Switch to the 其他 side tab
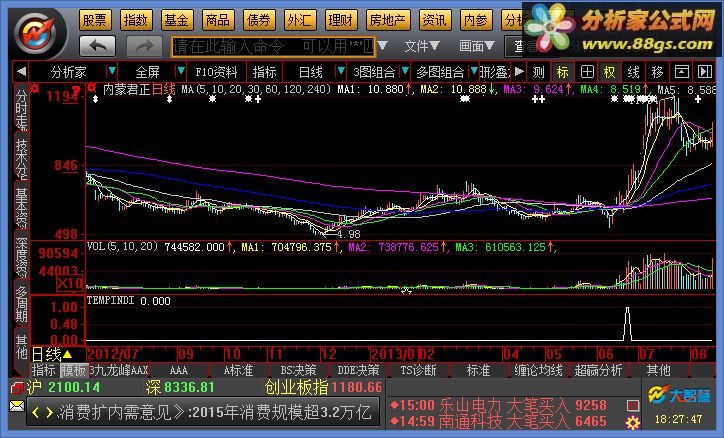 point(21,347)
